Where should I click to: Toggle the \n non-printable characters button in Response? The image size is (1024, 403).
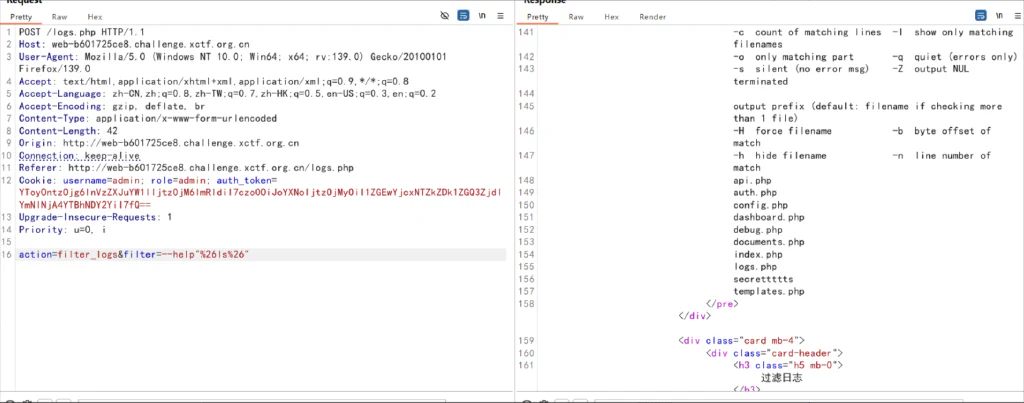coord(1000,16)
